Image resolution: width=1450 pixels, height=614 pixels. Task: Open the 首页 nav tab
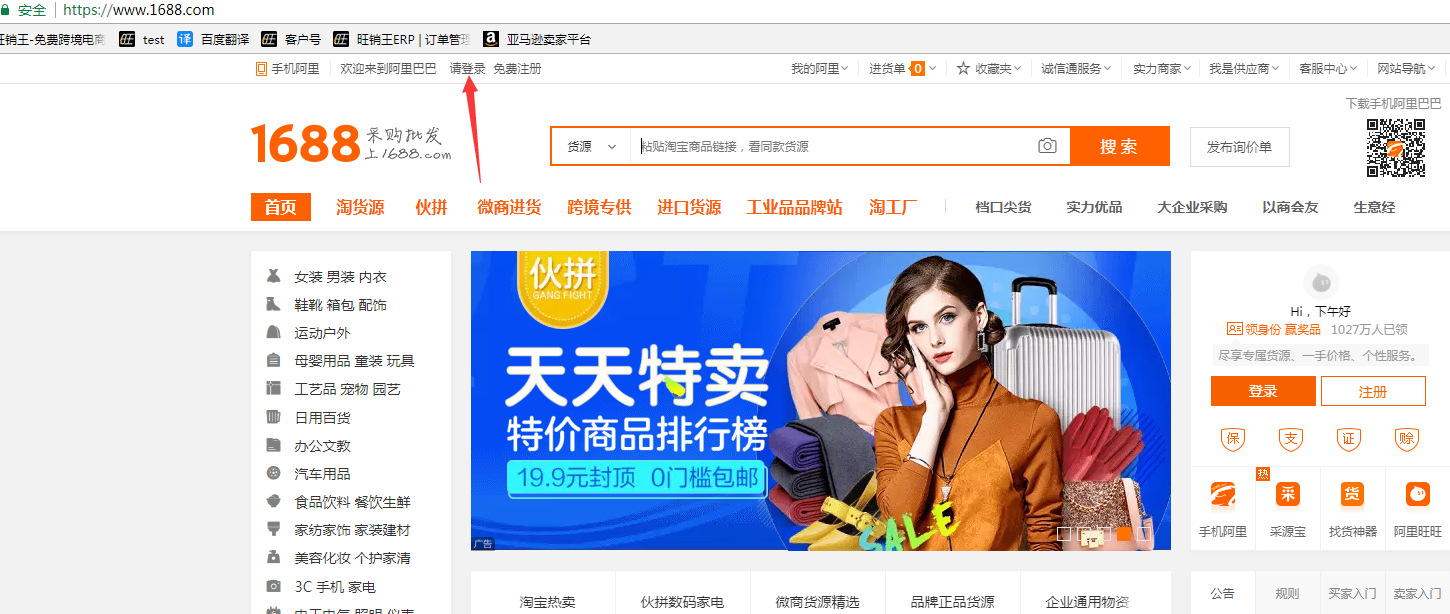(x=281, y=207)
